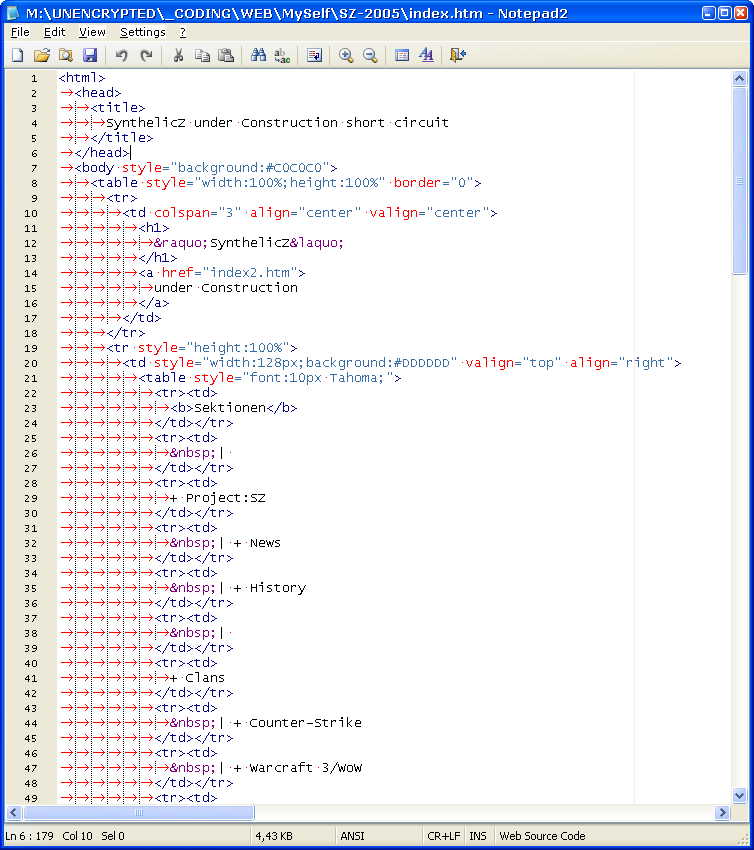Open the Settings menu
The height and width of the screenshot is (850, 754).
click(143, 33)
